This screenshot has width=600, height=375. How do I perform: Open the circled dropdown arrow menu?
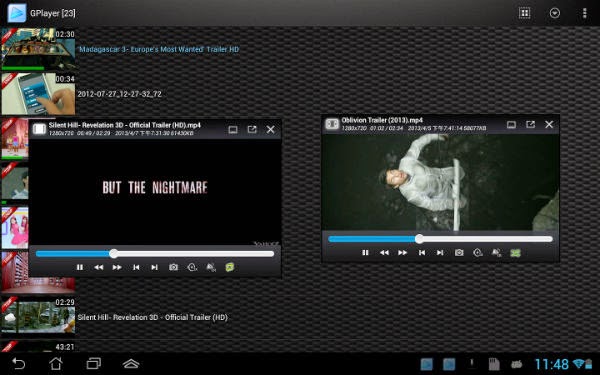click(x=554, y=13)
